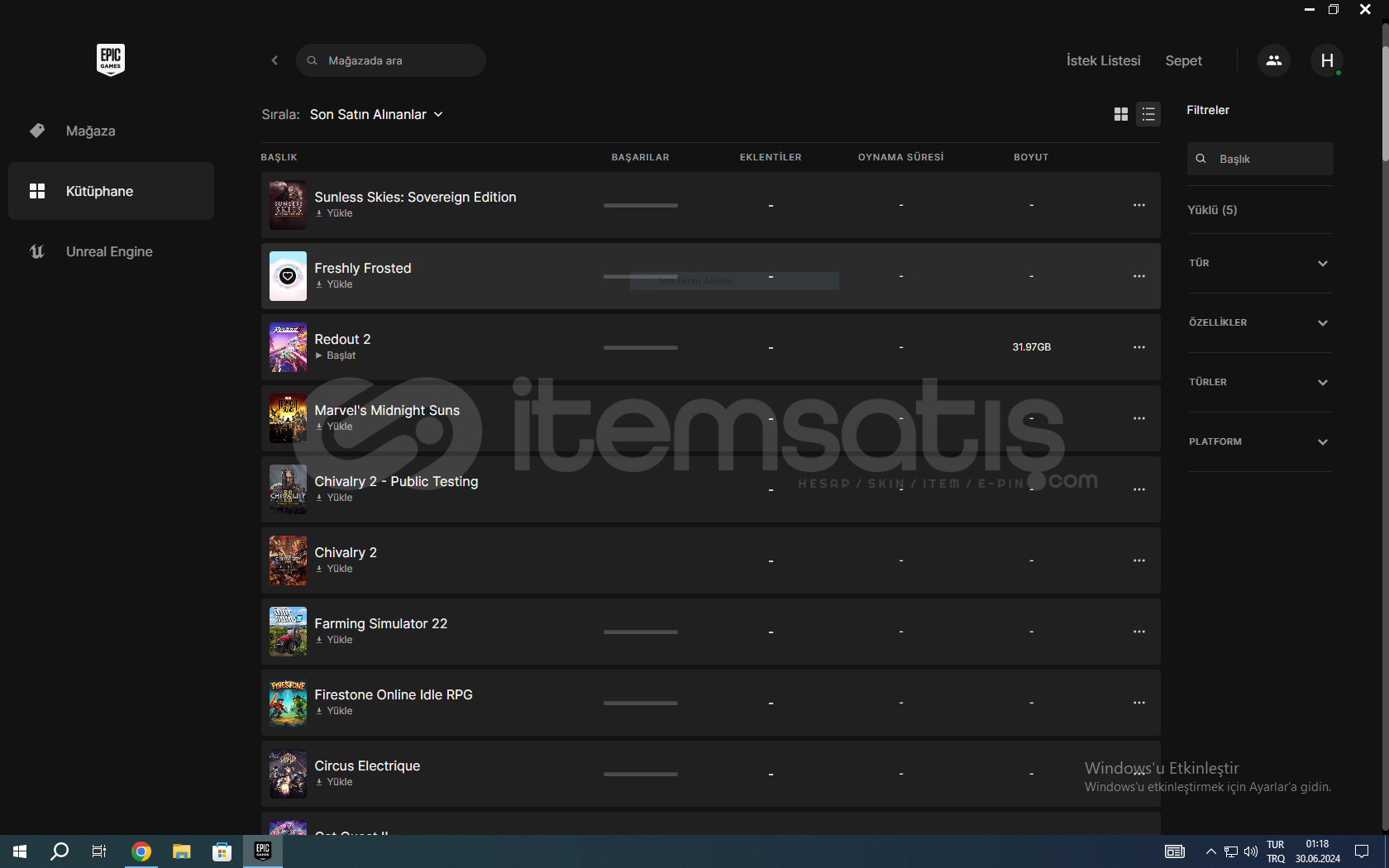The width and height of the screenshot is (1389, 868).
Task: Click the Redout 2 cover thumbnail
Action: tap(288, 347)
